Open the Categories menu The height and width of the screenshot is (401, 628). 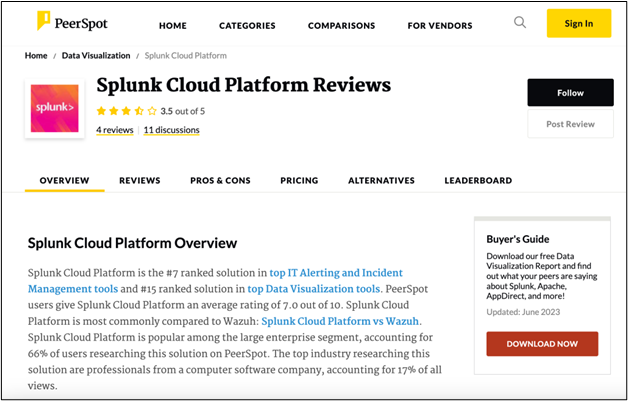point(247,26)
